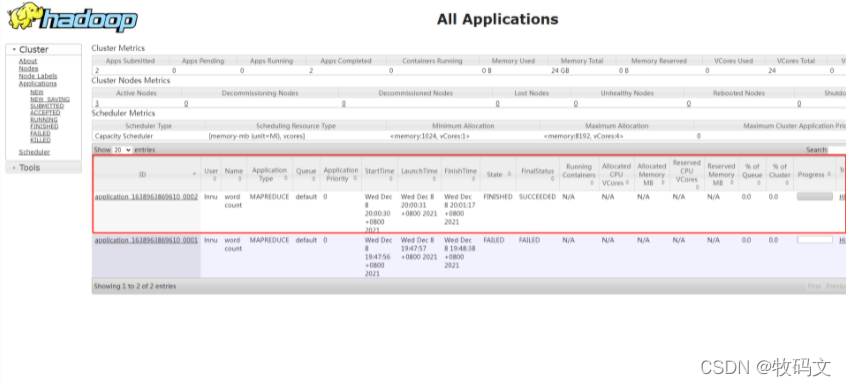Click the Hadoop elephant logo
846x386 pixels.
[72, 18]
